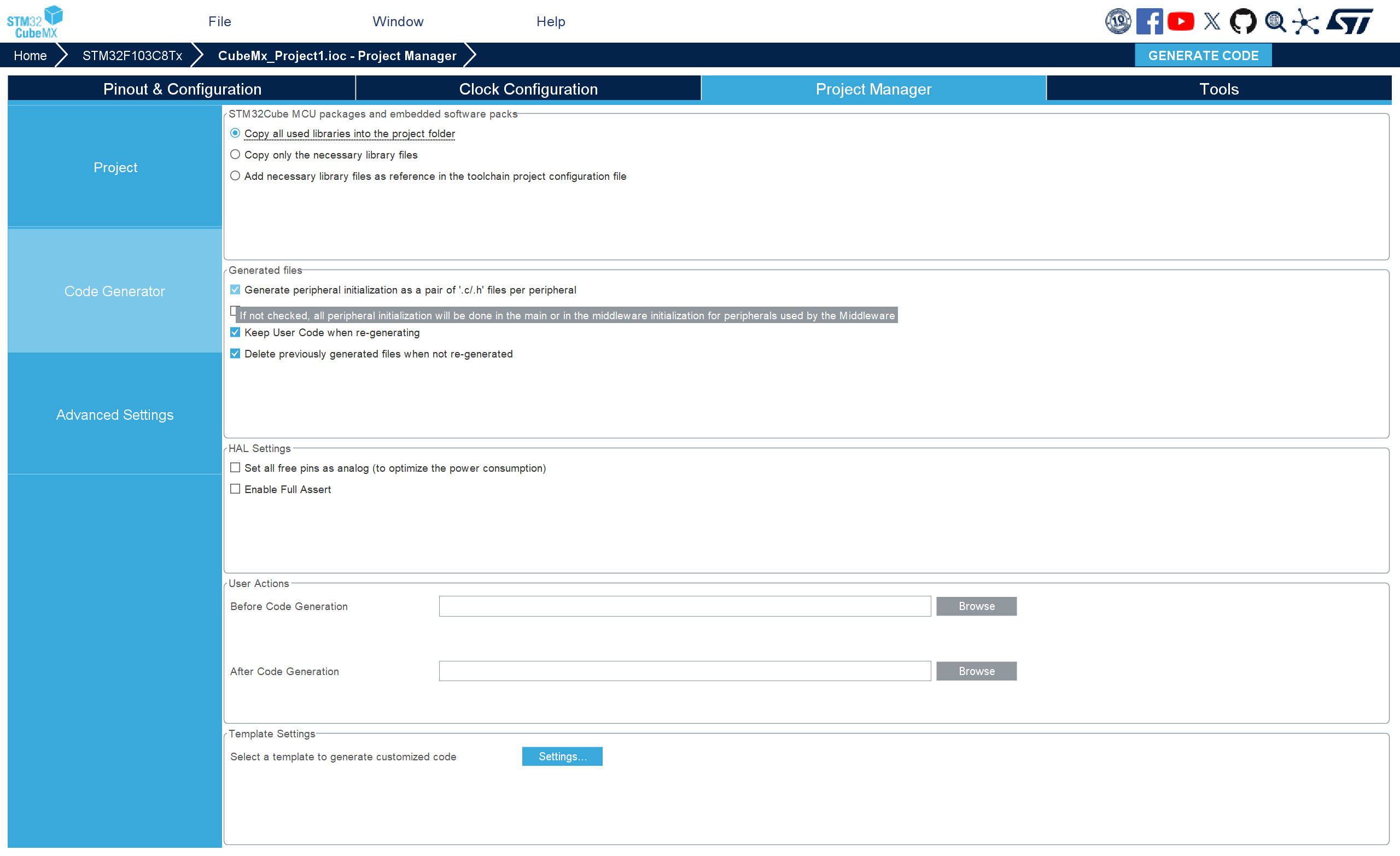Select Copy only the necessary library files
1400x856 pixels.
click(x=235, y=155)
